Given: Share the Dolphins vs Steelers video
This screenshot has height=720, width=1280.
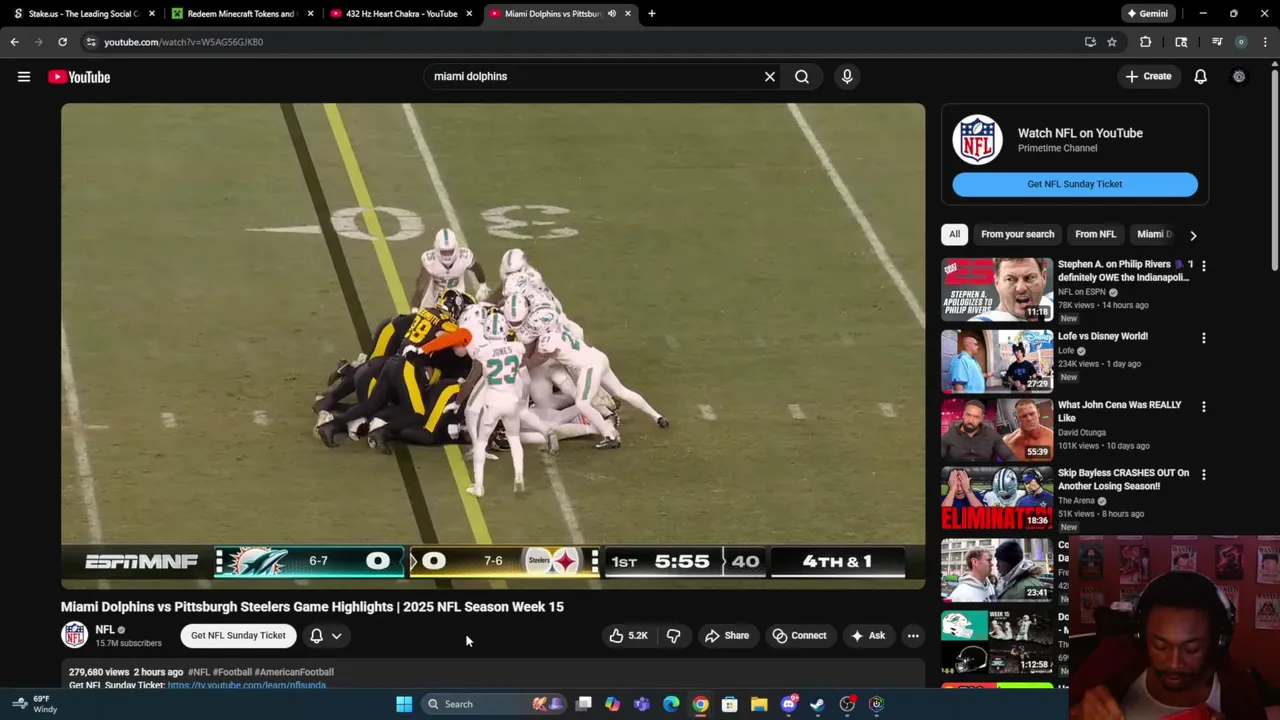Looking at the screenshot, I should (727, 636).
